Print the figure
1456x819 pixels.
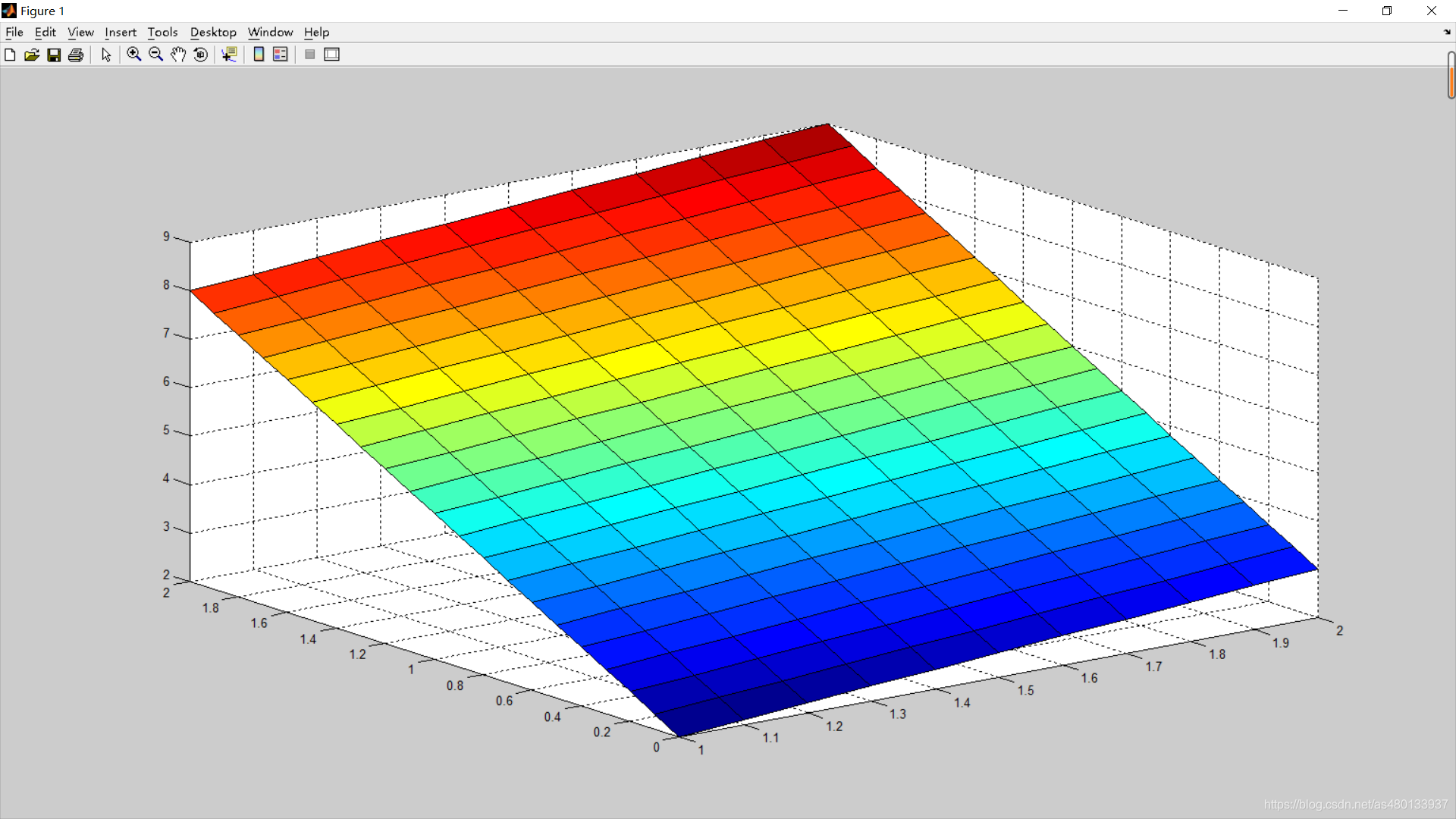click(76, 55)
